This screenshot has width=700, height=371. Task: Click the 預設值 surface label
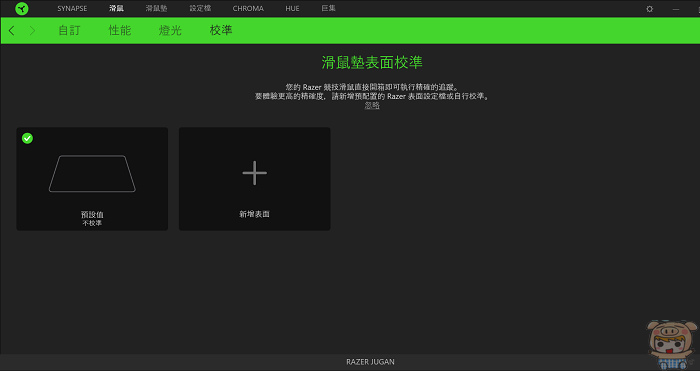92,214
